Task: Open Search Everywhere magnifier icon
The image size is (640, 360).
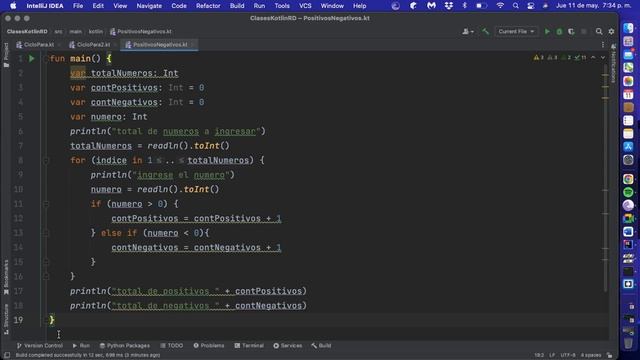Action: [599, 31]
